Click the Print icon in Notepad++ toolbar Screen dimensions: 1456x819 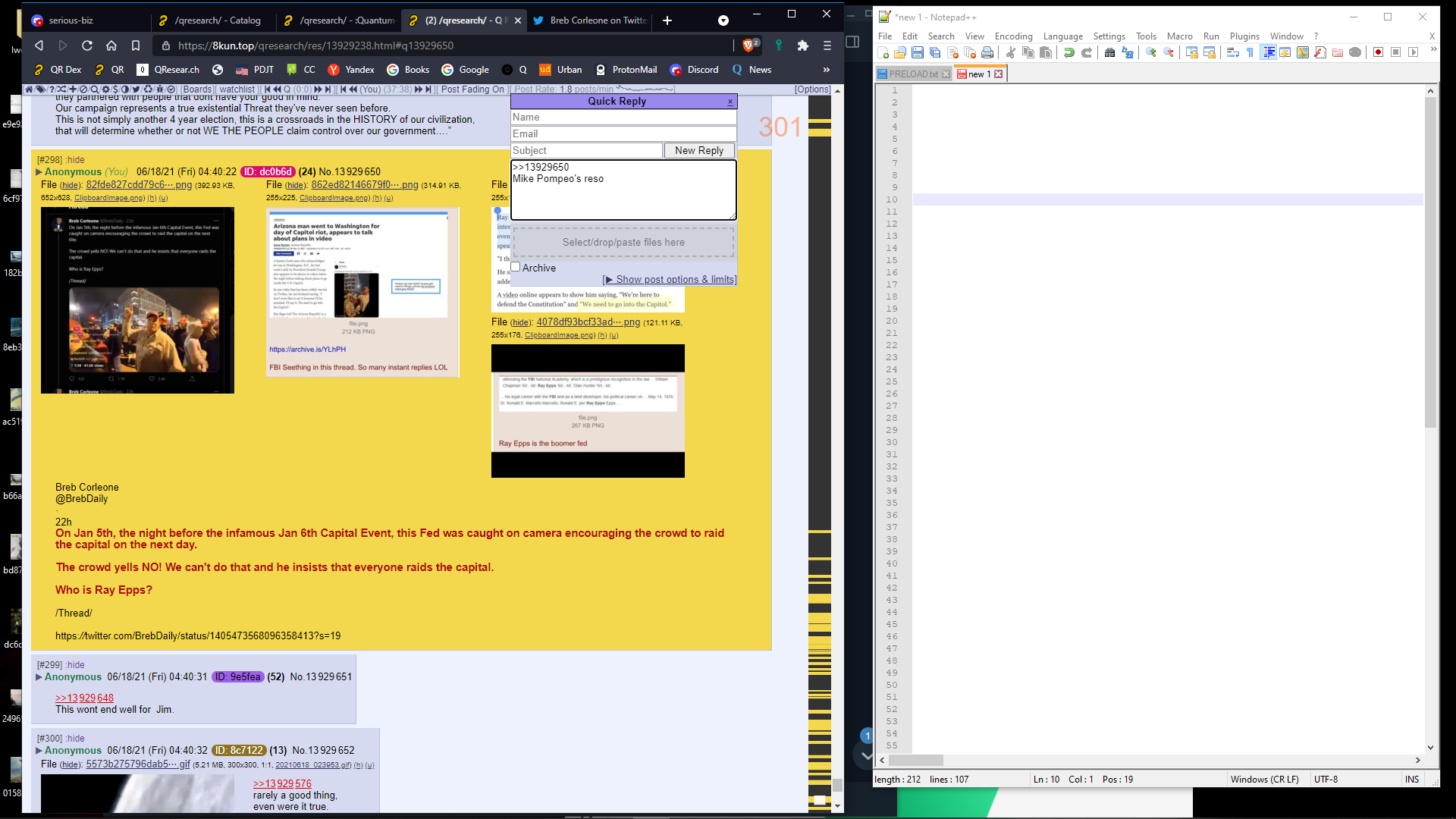[987, 52]
